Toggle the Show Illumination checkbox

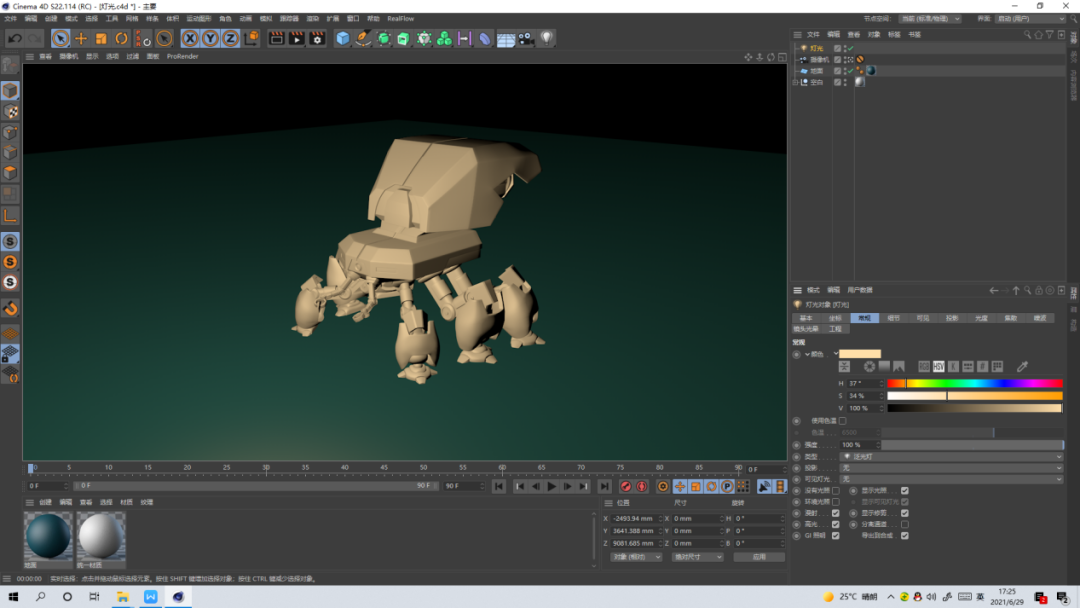[x=904, y=491]
